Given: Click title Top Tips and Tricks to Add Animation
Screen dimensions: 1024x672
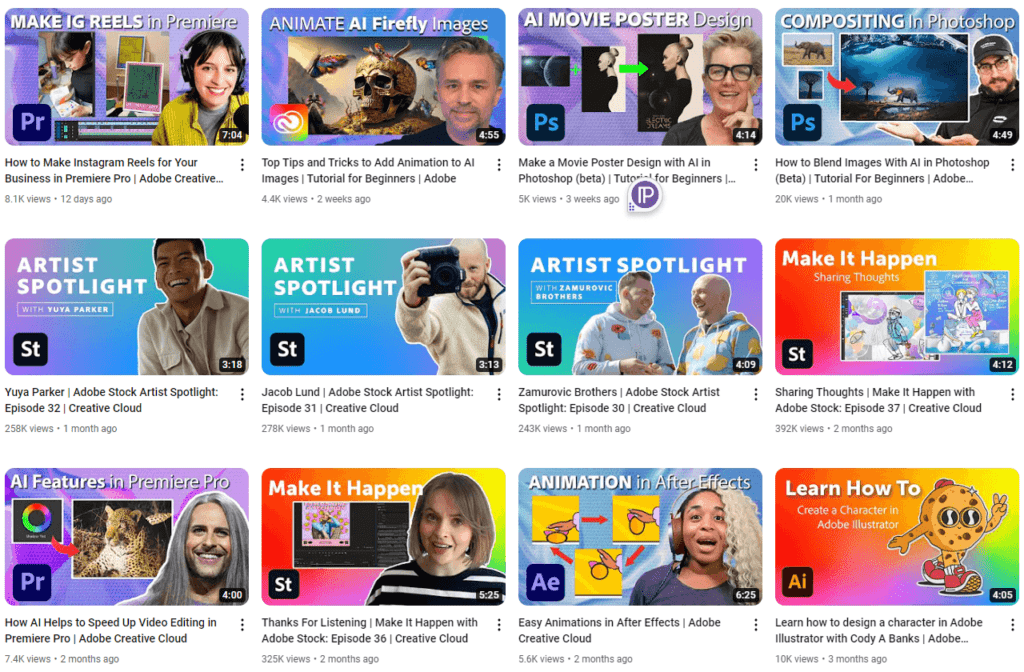Looking at the screenshot, I should (368, 170).
